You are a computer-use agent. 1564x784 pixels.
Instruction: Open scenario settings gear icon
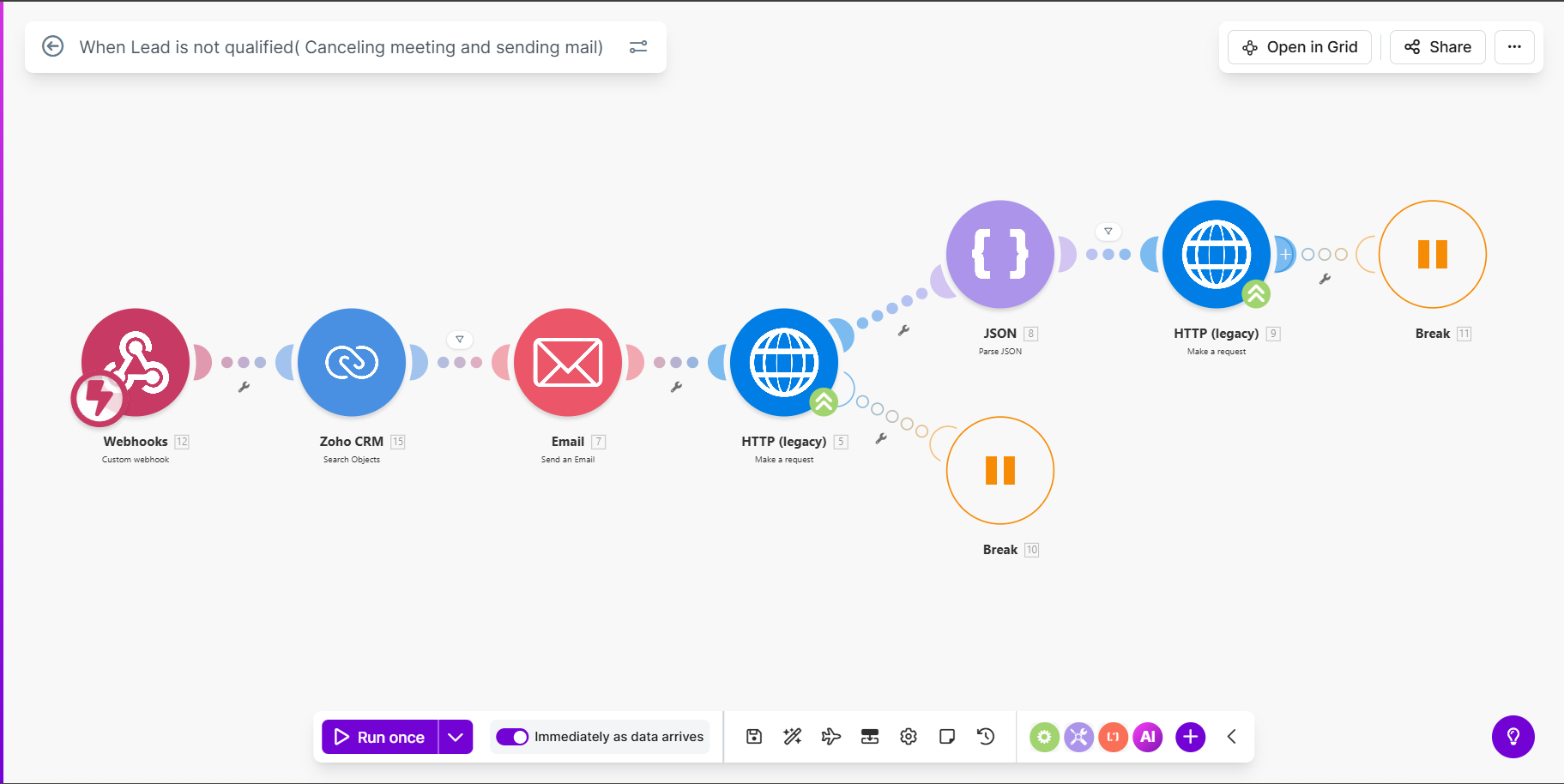pyautogui.click(x=909, y=737)
